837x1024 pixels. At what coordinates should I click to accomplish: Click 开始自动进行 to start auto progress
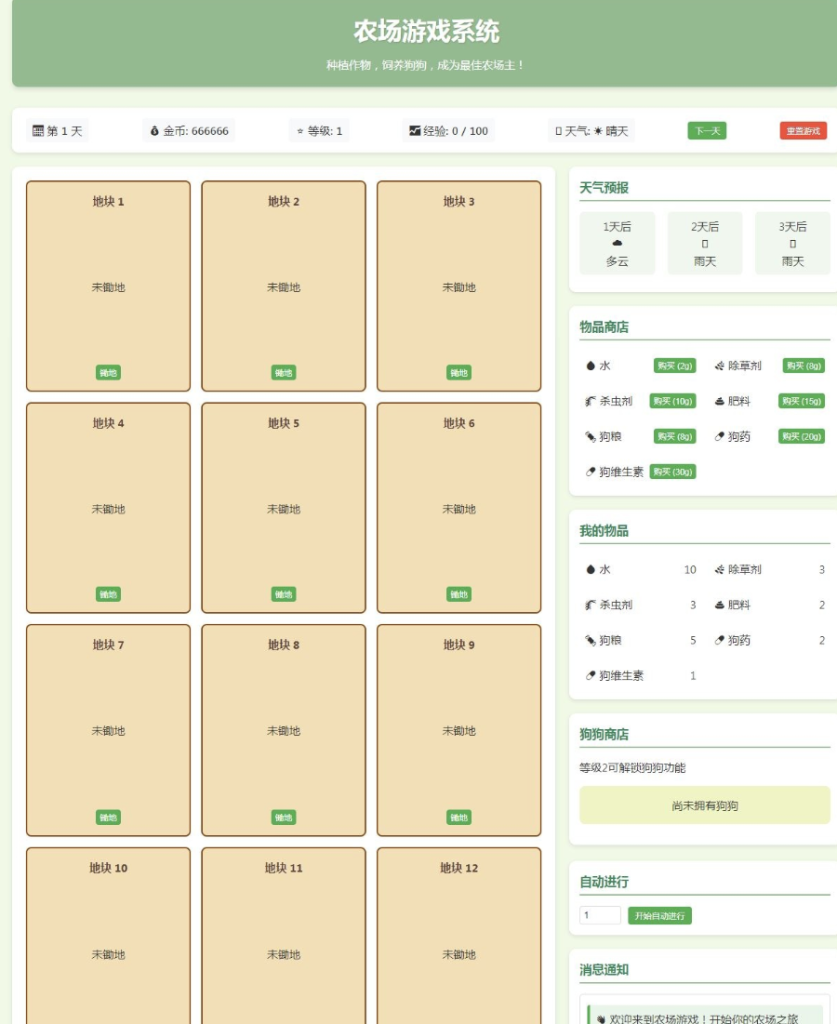pyautogui.click(x=659, y=915)
